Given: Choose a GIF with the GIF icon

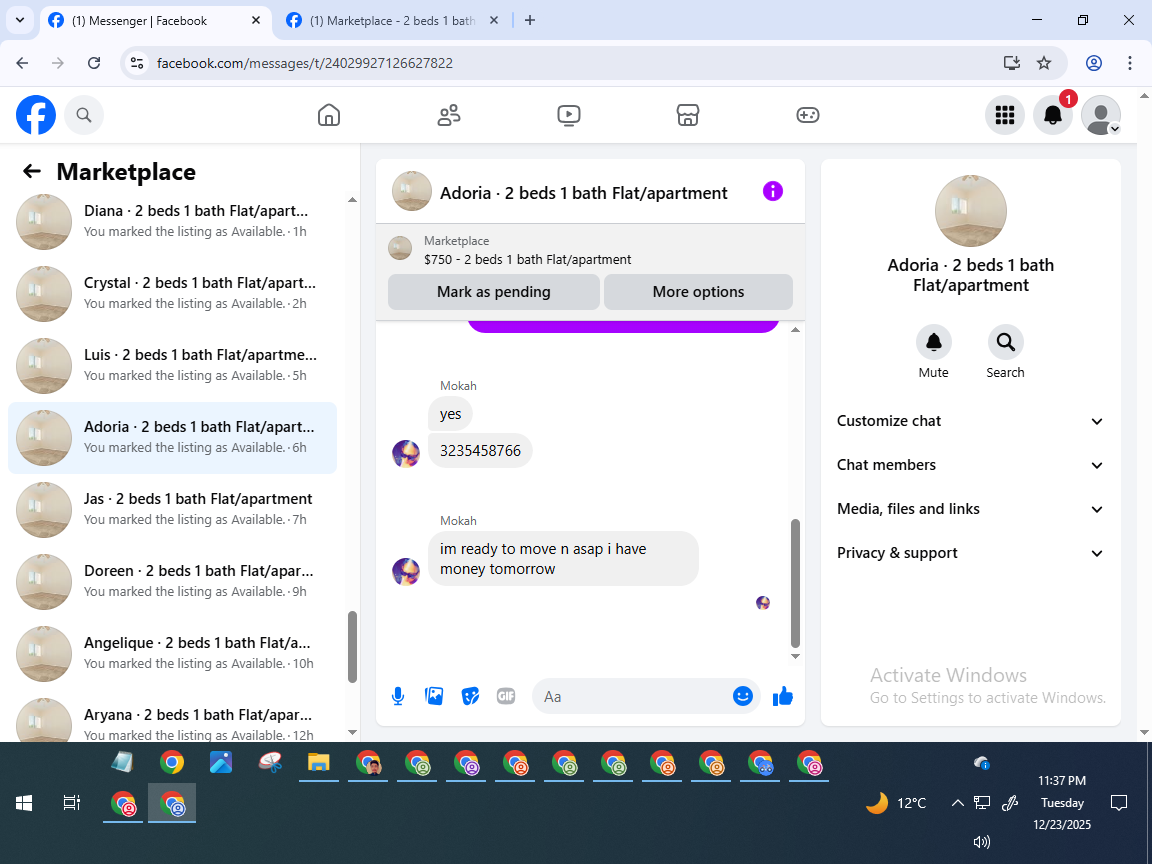Looking at the screenshot, I should tap(505, 696).
